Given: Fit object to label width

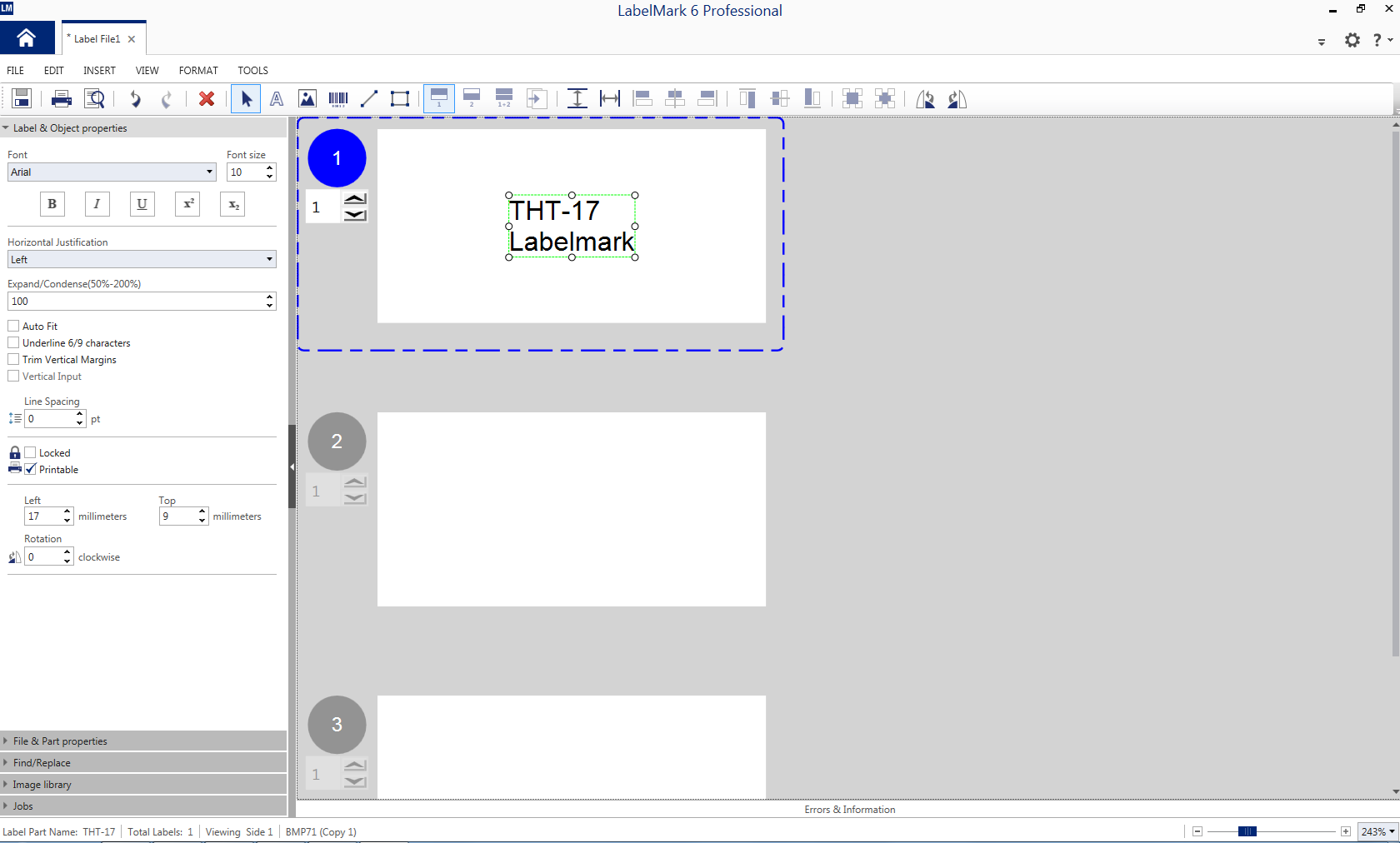Looking at the screenshot, I should click(x=610, y=99).
